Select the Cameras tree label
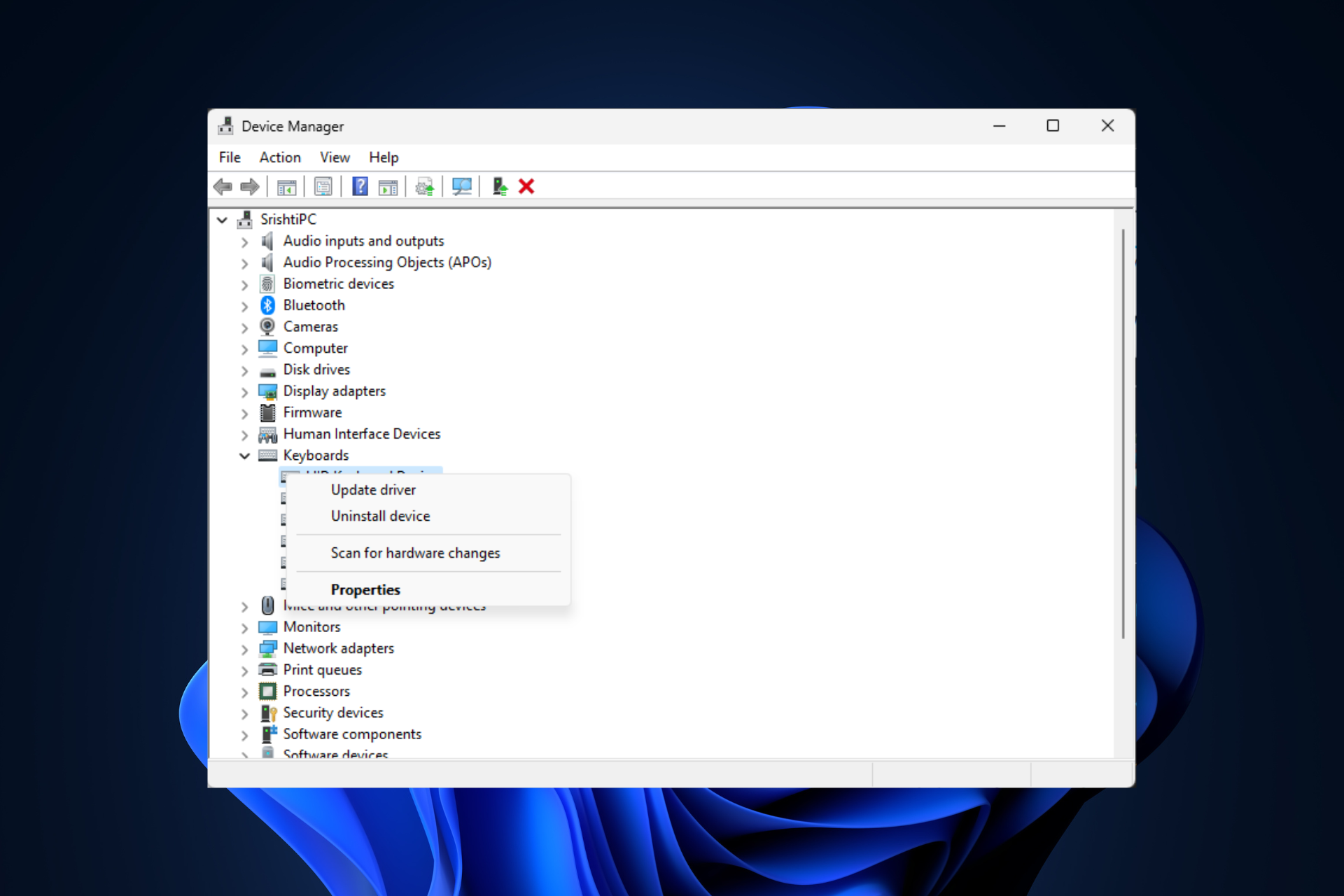 tap(310, 327)
